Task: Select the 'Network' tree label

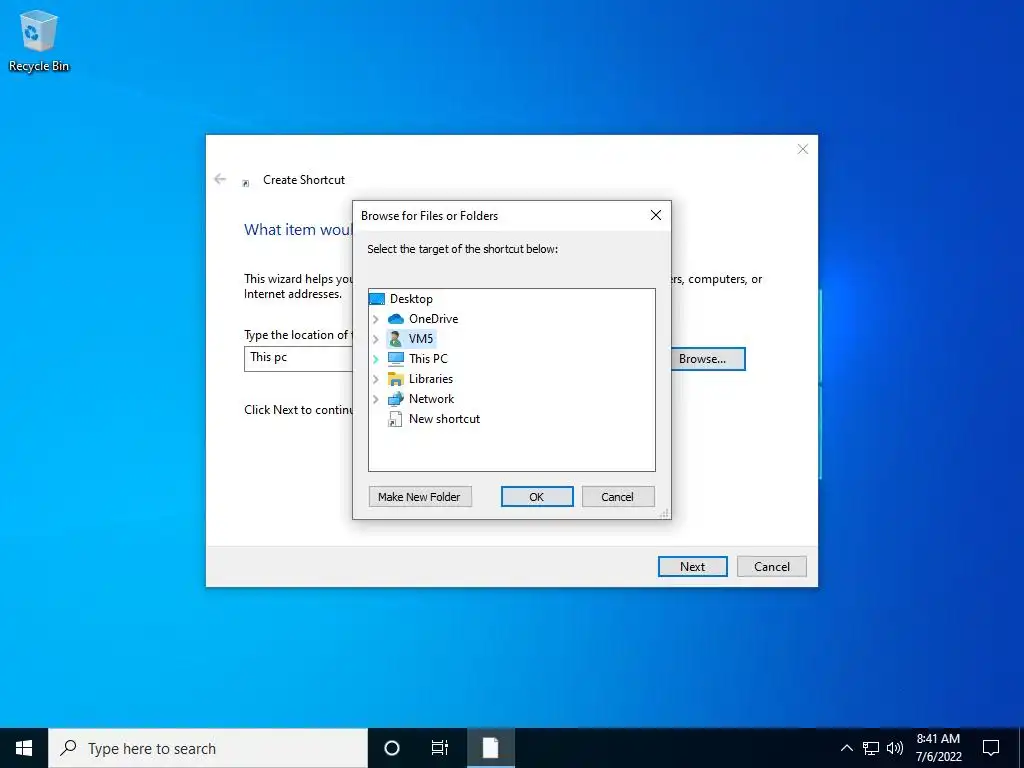Action: 432,399
